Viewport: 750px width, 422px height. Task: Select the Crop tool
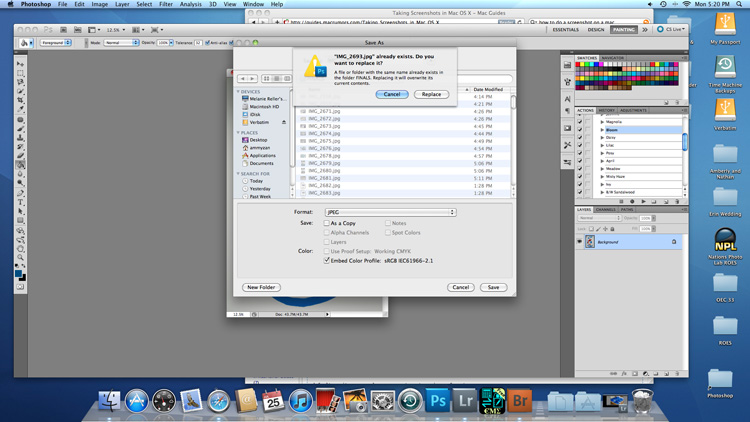click(x=20, y=100)
